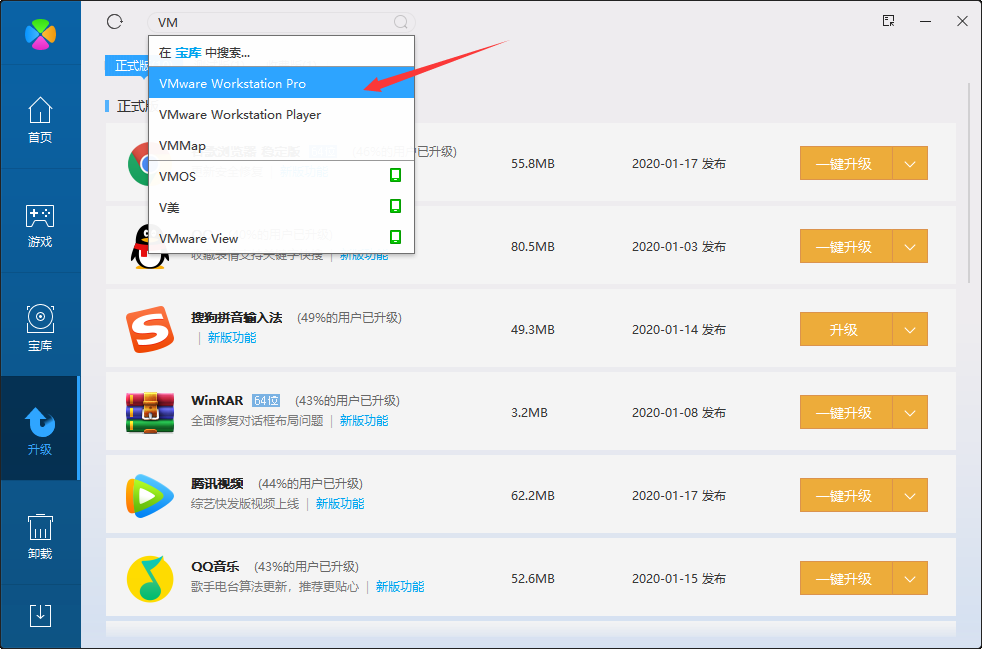This screenshot has width=982, height=649.
Task: Click the refresh icon beside search box
Action: 115,22
